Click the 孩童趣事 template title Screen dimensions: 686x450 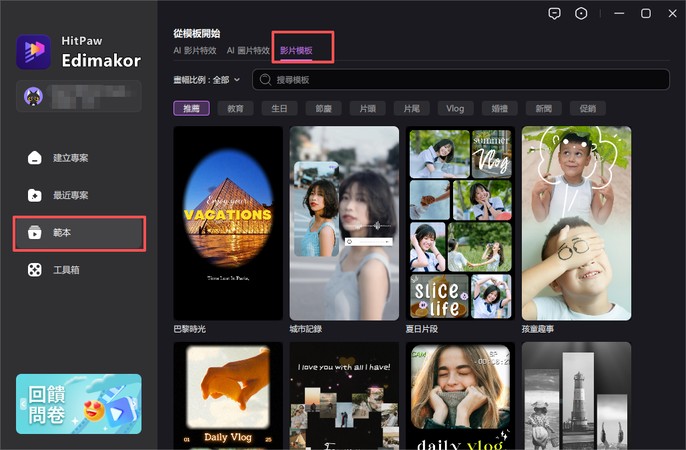click(x=538, y=329)
